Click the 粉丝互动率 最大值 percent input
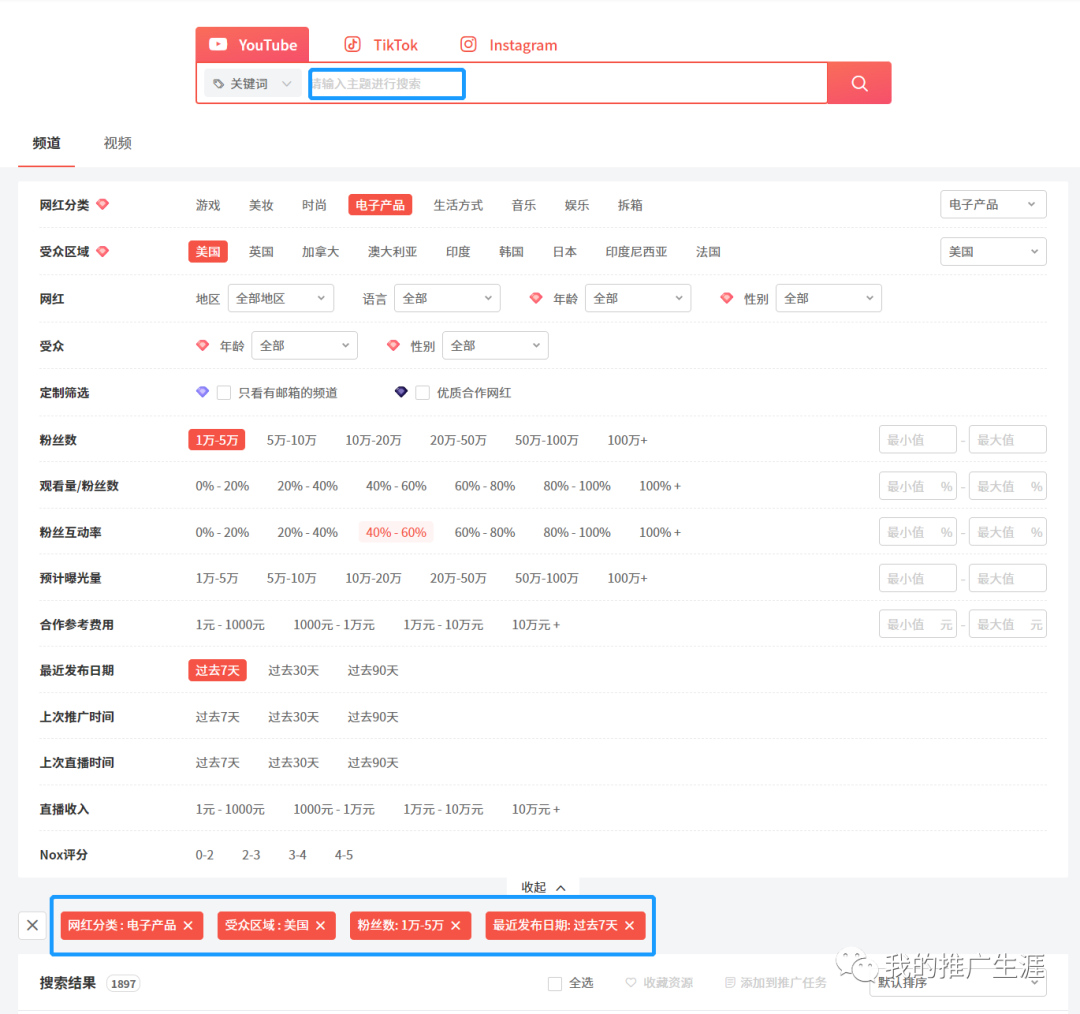 click(1007, 532)
